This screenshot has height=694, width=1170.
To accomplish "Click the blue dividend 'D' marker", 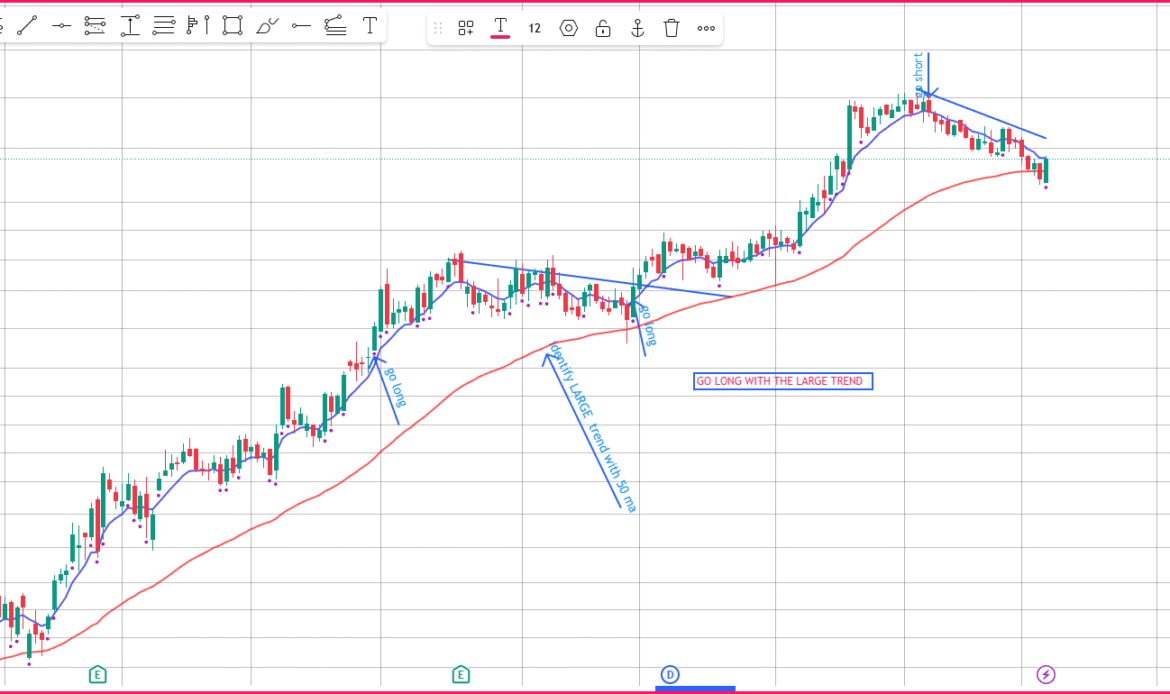I will 670,674.
